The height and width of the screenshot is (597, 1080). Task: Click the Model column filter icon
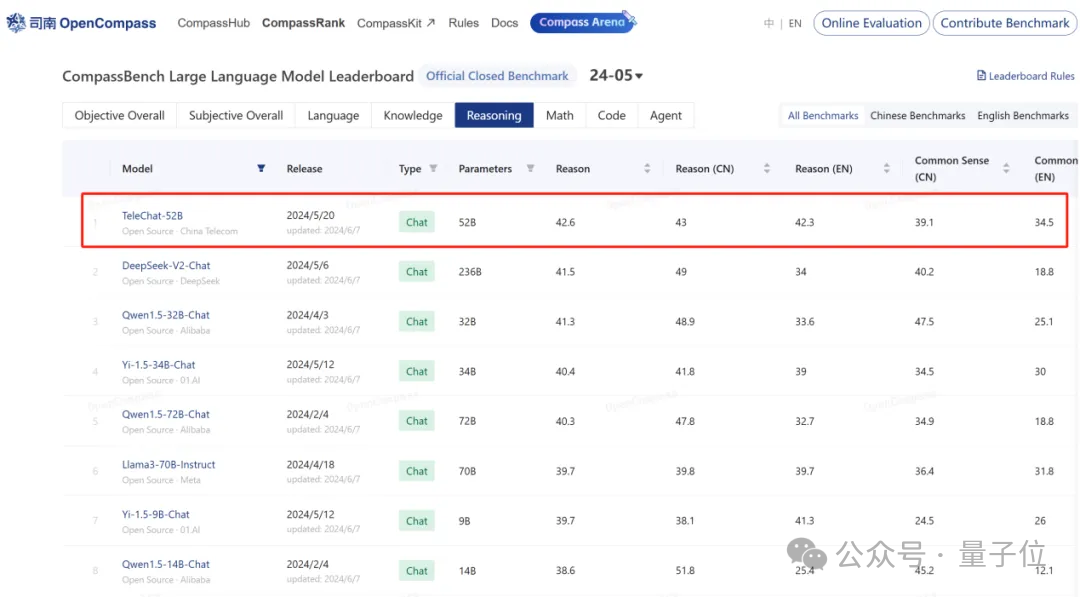261,169
